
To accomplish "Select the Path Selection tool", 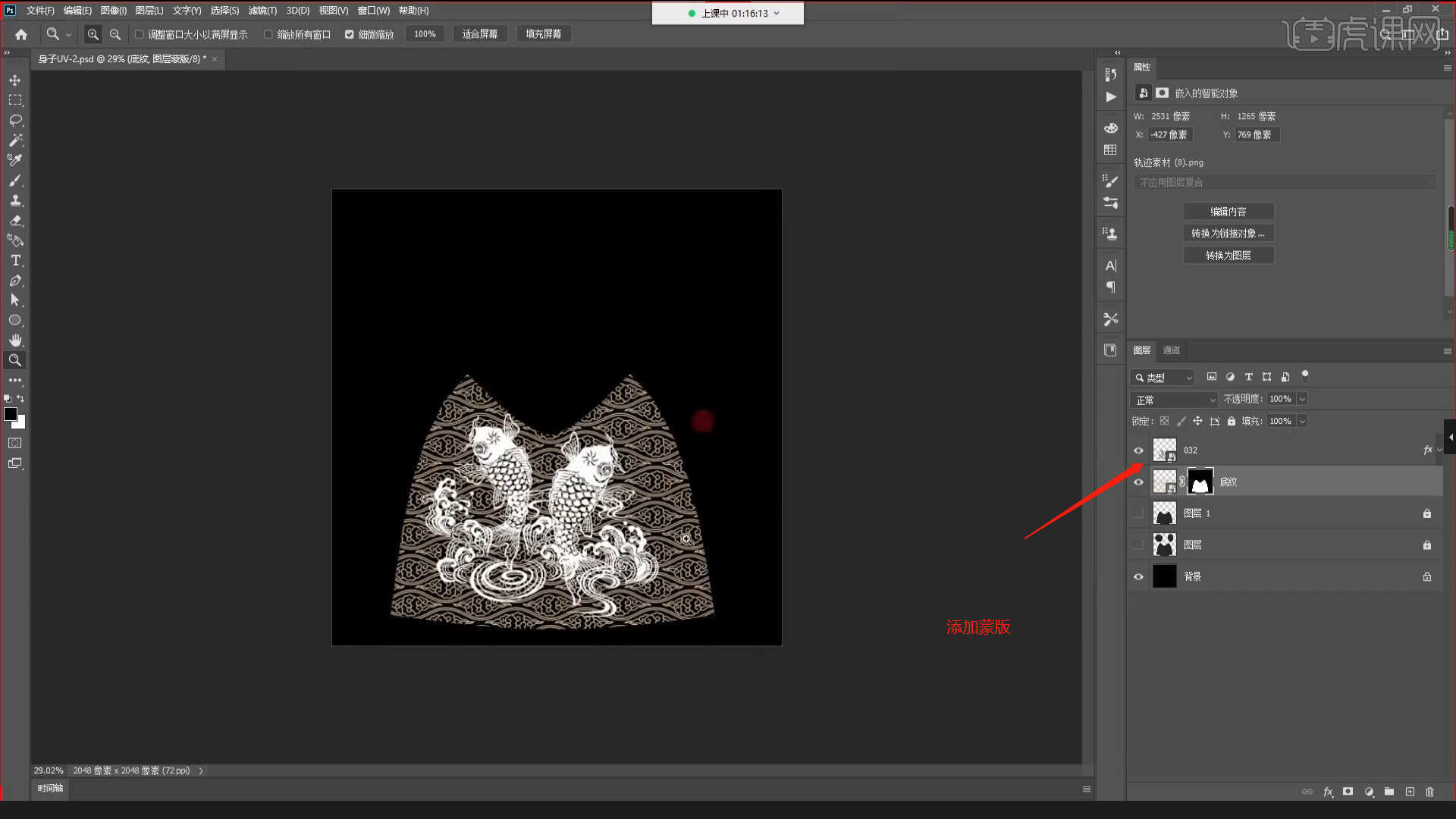I will coord(15,300).
